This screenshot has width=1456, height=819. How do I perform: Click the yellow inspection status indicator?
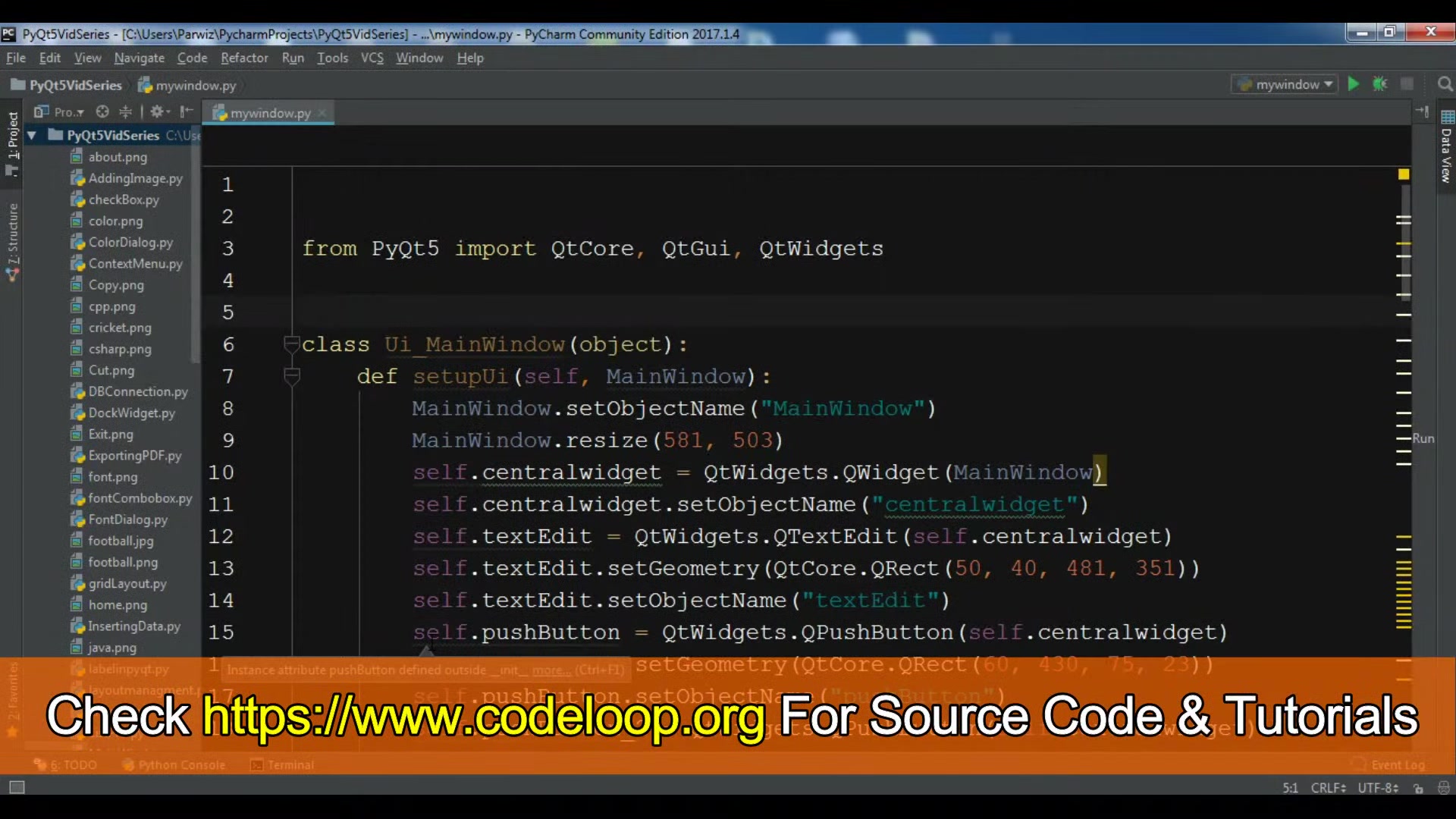[1404, 174]
